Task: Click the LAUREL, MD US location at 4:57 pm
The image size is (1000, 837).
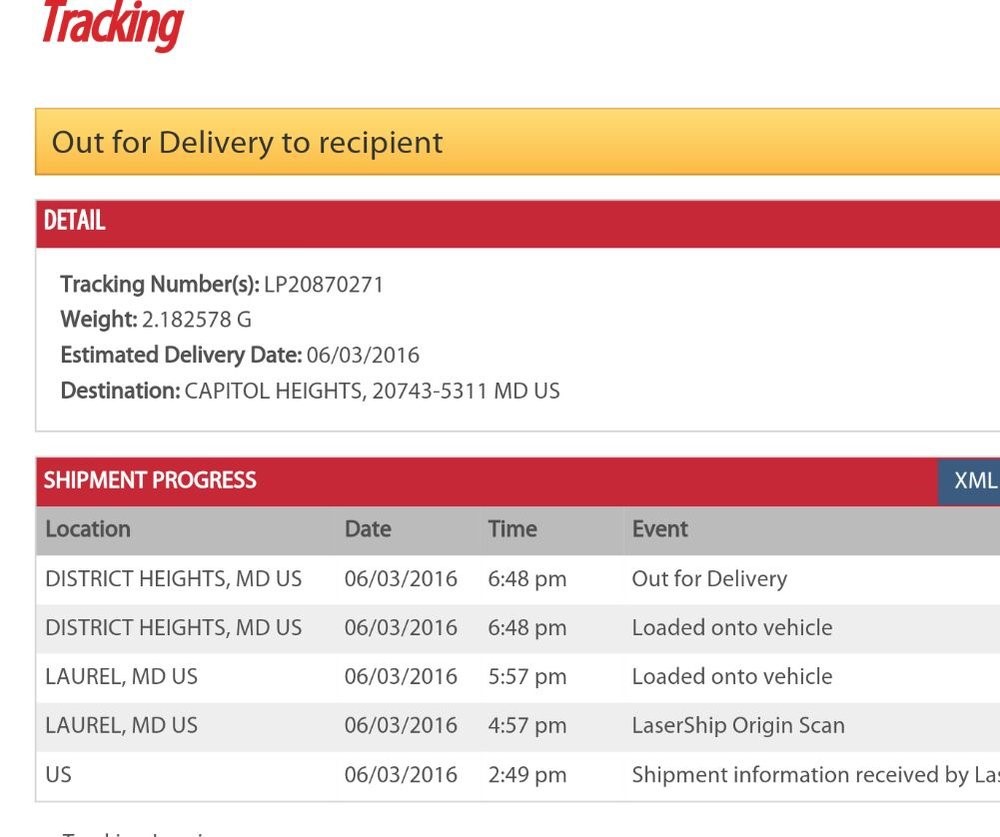Action: pyautogui.click(x=122, y=726)
